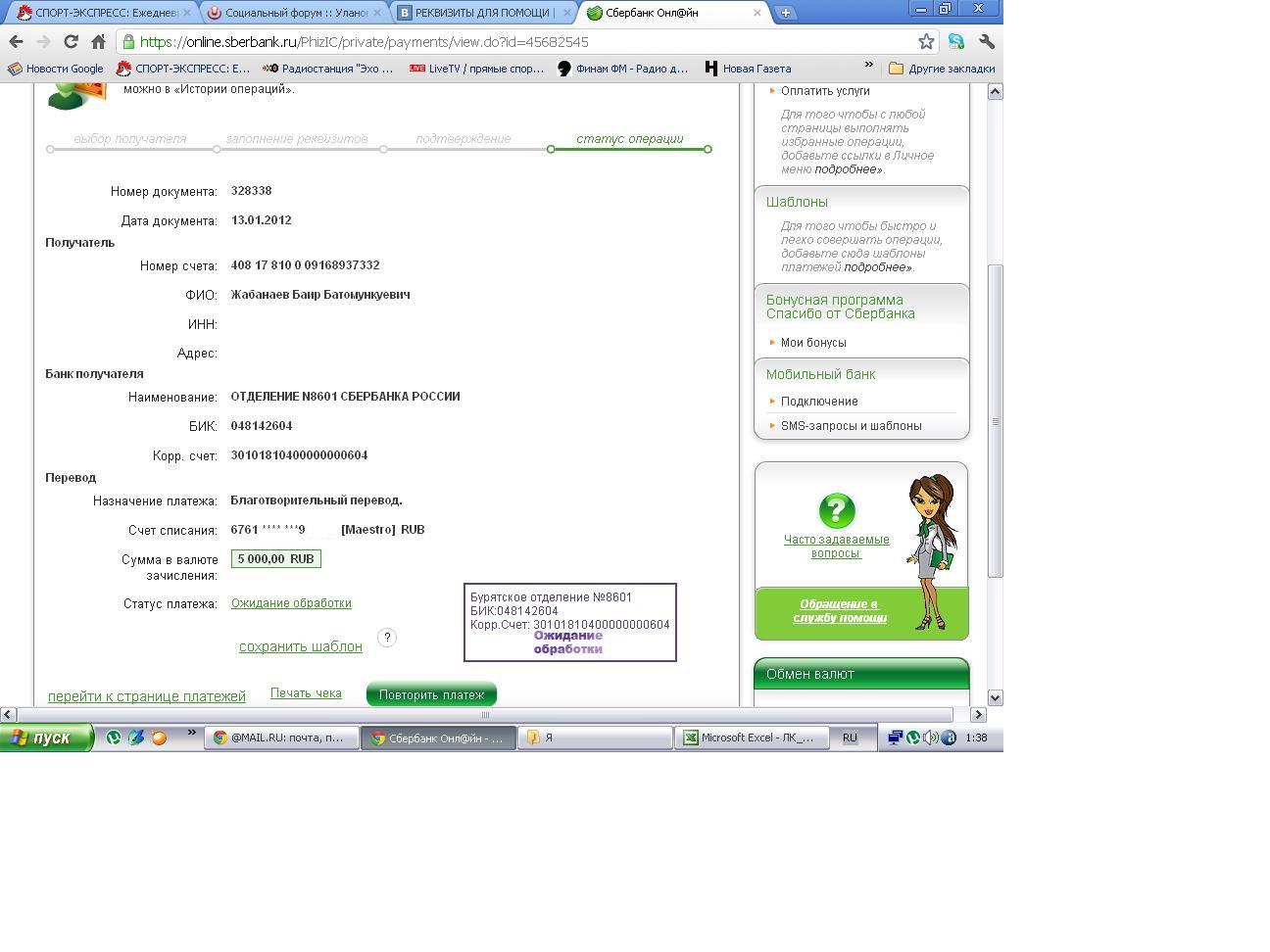Click the статус операции step label
1270x952 pixels.
[x=630, y=139]
